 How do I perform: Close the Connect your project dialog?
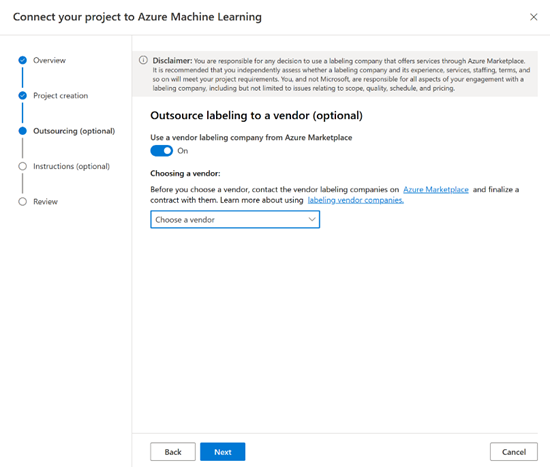(x=534, y=17)
